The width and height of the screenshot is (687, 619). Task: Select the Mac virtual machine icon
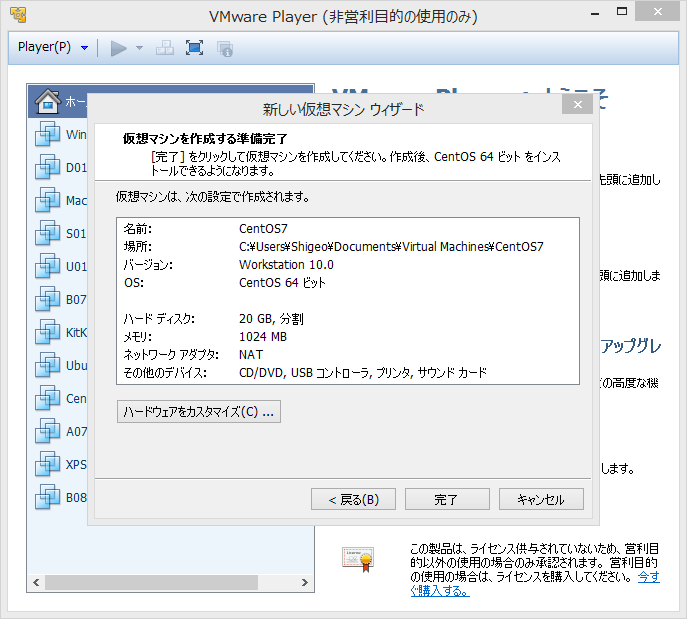click(x=47, y=200)
